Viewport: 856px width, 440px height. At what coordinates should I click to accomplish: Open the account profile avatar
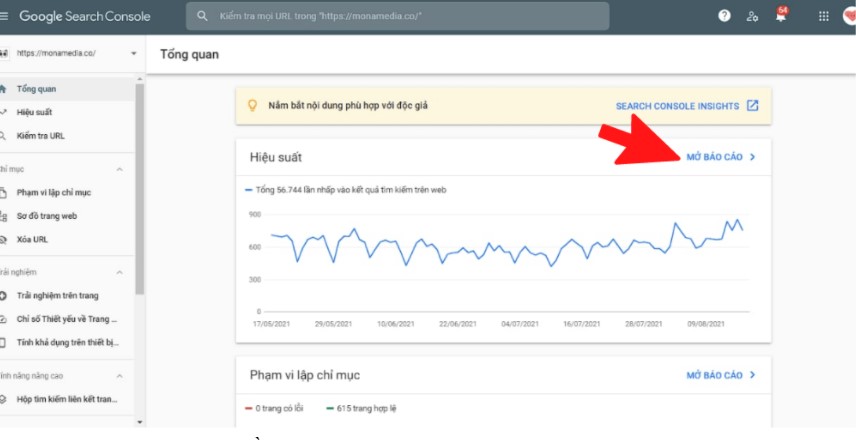850,16
